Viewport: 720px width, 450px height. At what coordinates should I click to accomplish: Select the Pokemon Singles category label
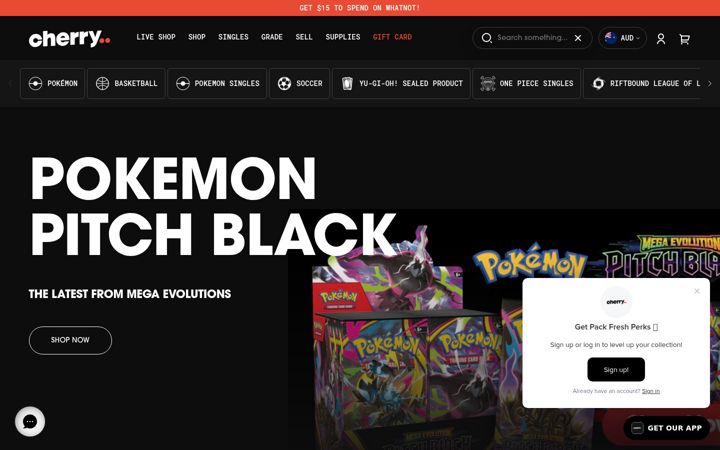tap(227, 84)
